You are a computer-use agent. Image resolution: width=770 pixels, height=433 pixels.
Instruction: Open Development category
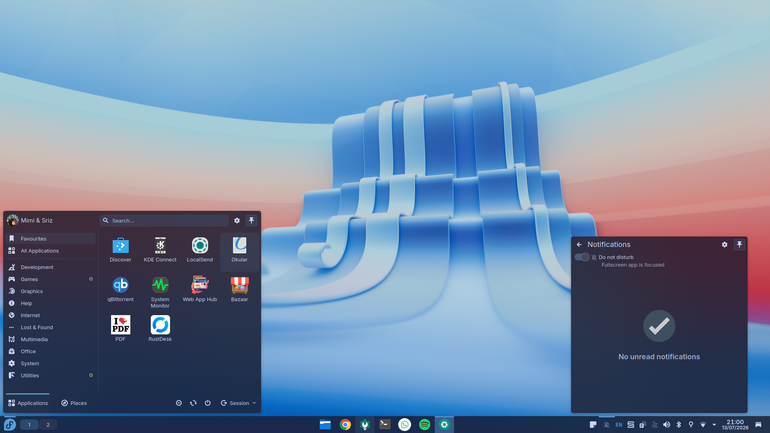51,267
